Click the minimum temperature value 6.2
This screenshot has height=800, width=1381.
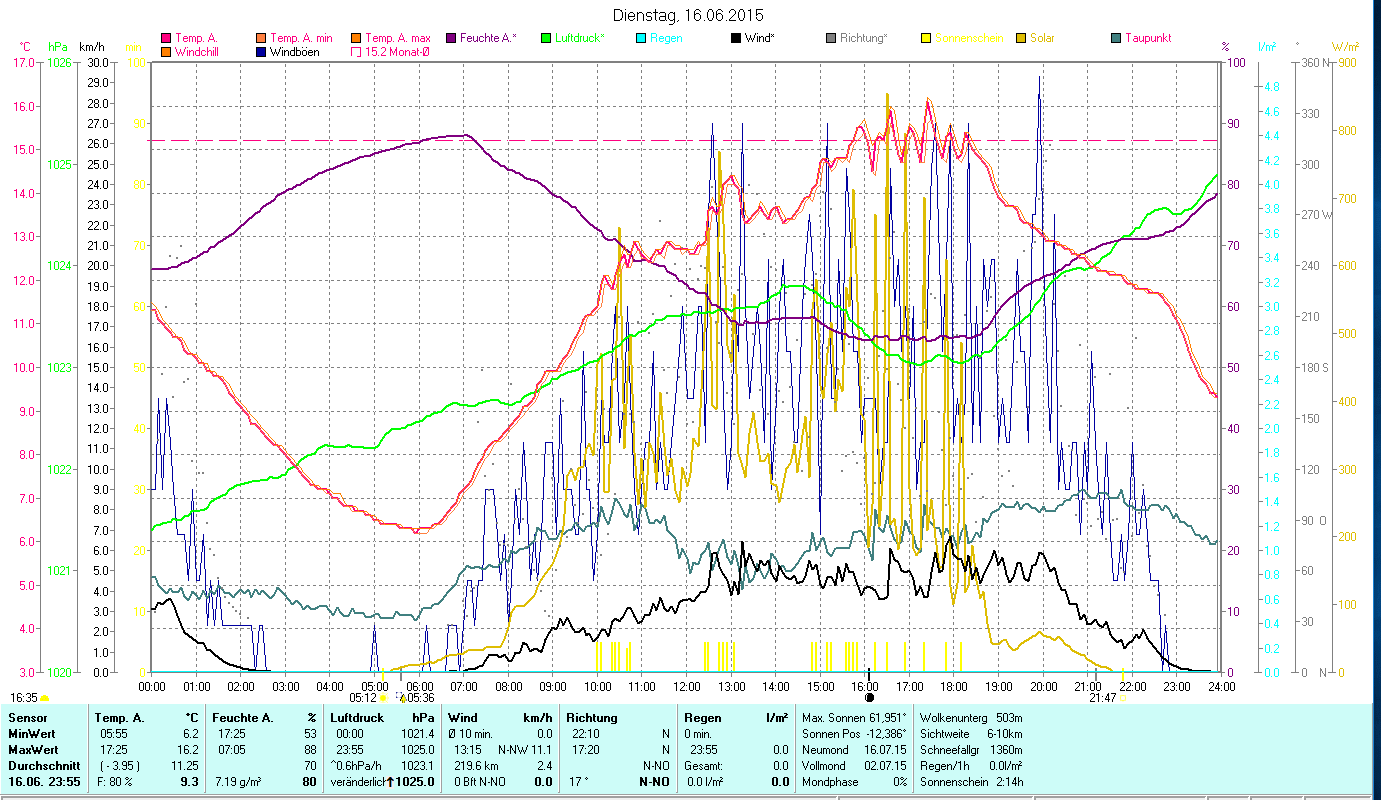190,733
